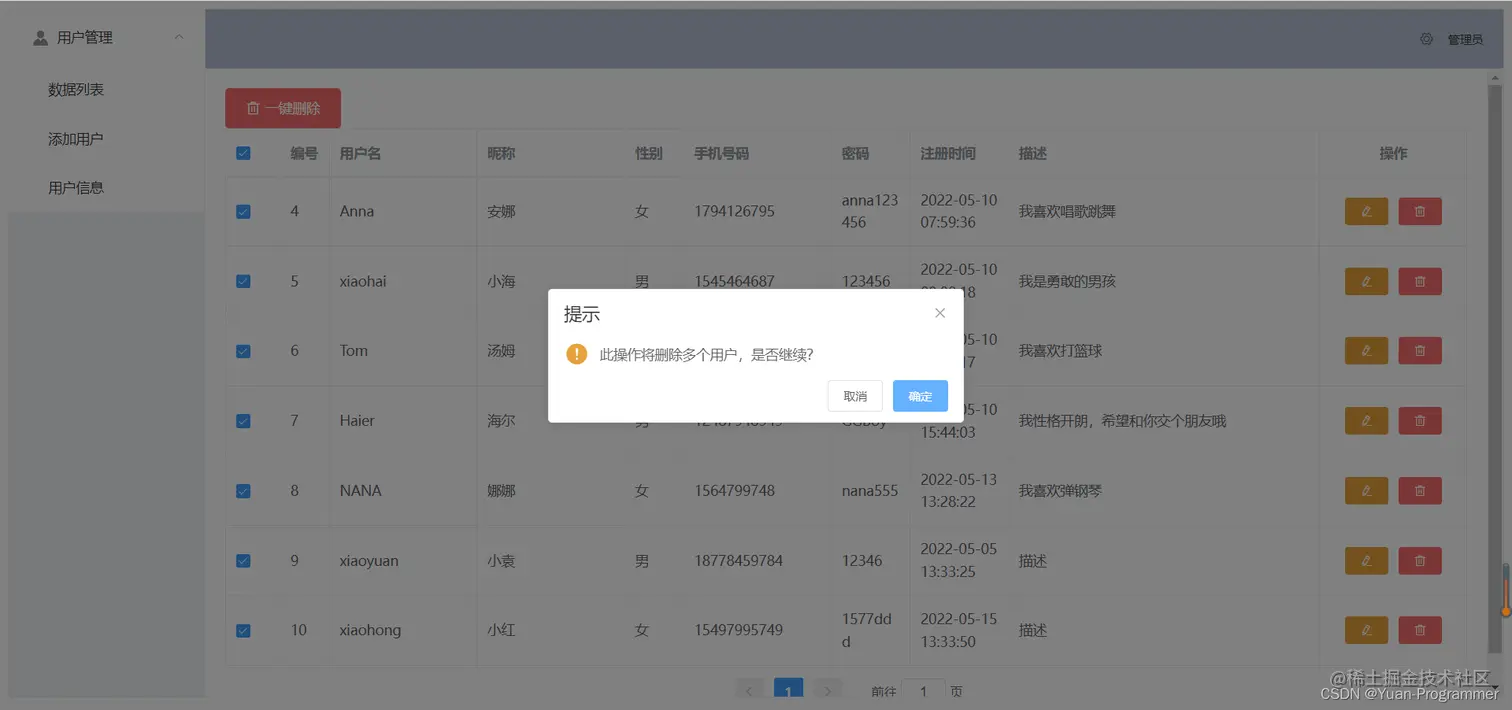Screen dimensions: 1512x710
Task: Uncheck the checkbox for Anna's row
Action: (x=243, y=211)
